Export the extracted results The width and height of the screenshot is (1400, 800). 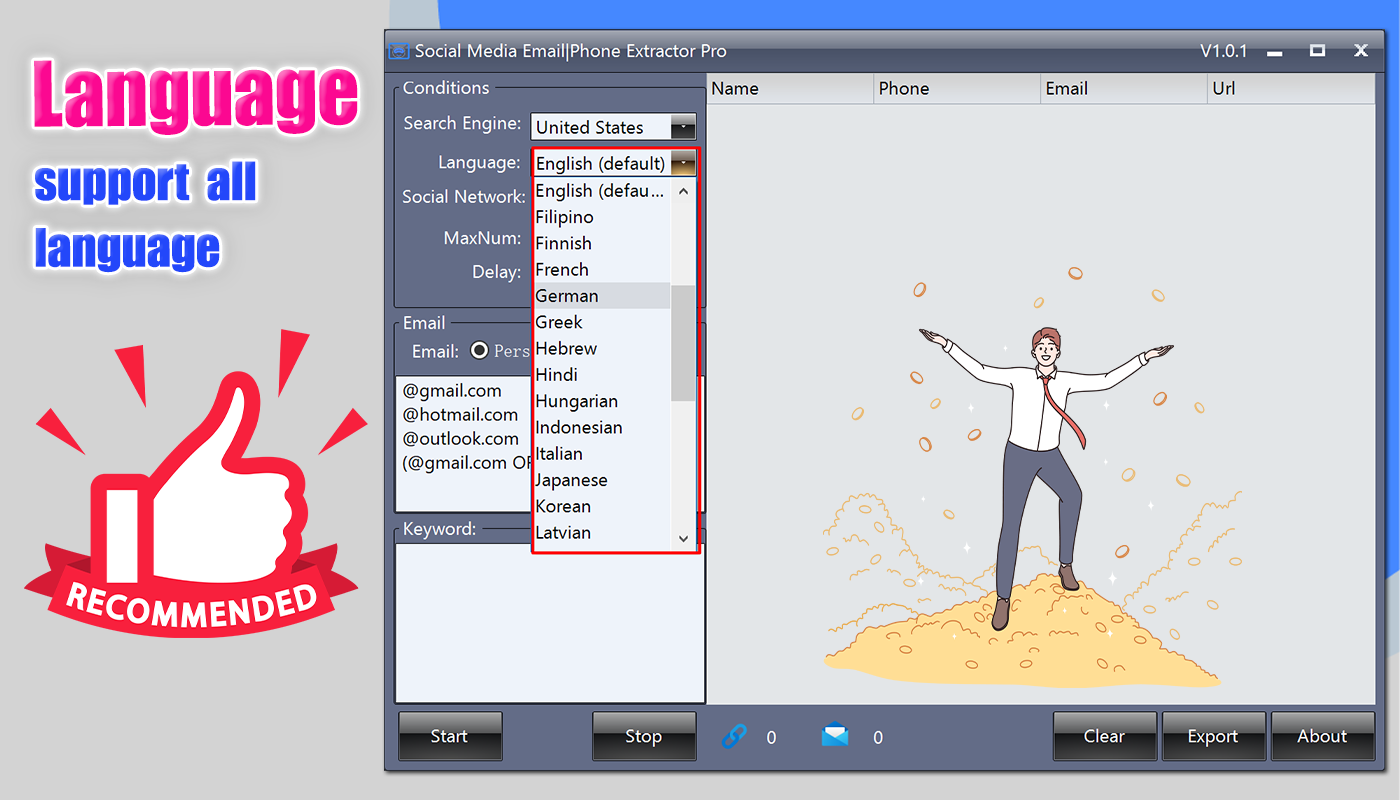[1214, 736]
